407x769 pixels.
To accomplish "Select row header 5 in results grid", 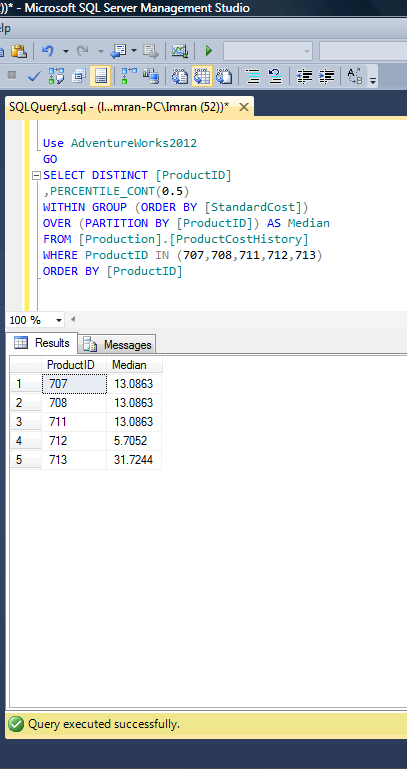I will (26, 460).
